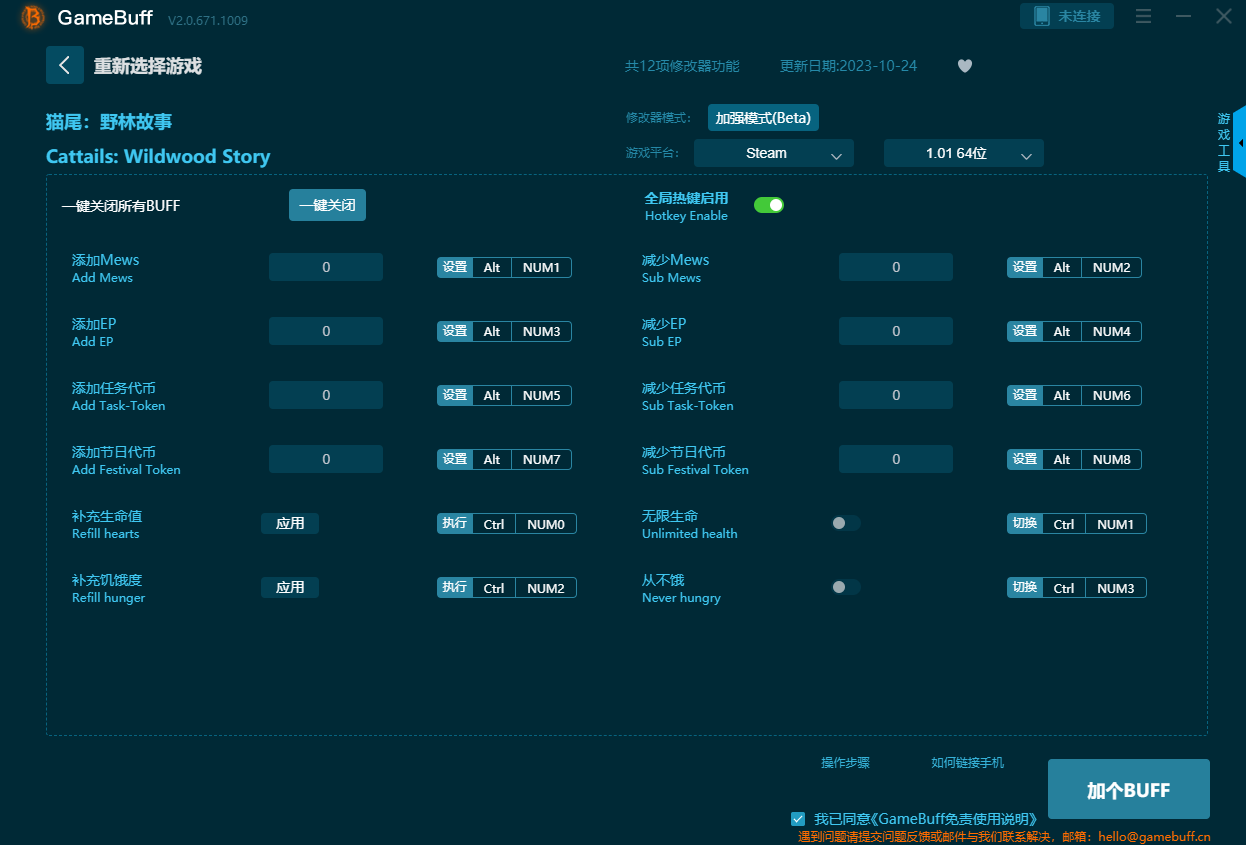Open the GameBuff disclaimer link

(x=953, y=819)
